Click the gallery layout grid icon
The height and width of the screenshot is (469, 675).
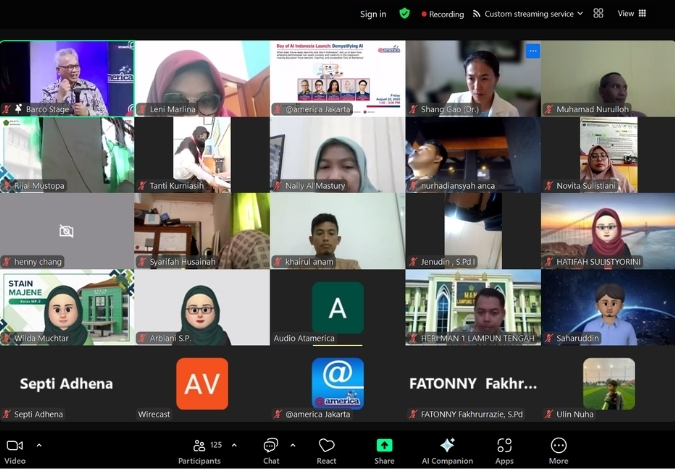[x=598, y=13]
